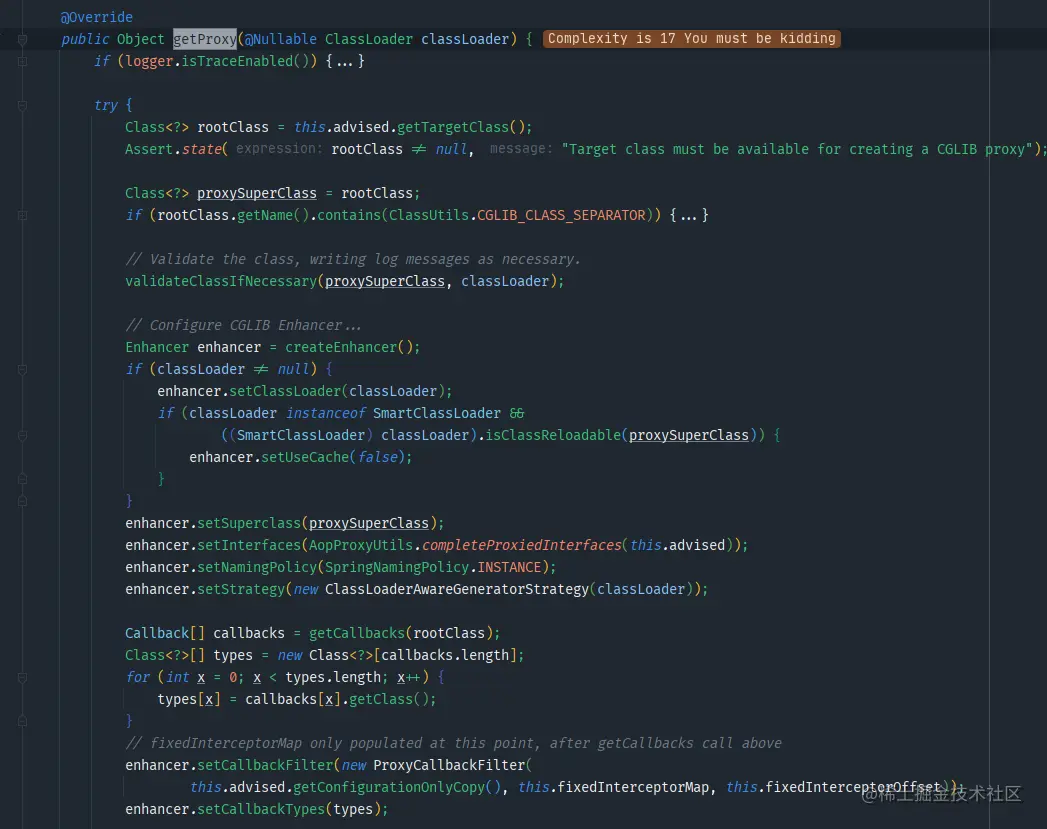Click the fixedInterceptorMap field reference
This screenshot has width=1047, height=829.
click(x=633, y=788)
